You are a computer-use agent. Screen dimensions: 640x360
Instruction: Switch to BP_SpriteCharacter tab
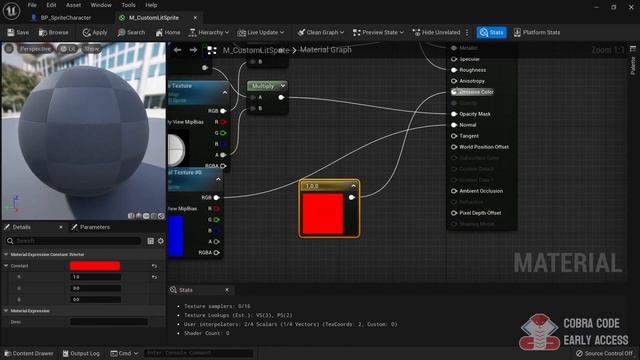65,18
